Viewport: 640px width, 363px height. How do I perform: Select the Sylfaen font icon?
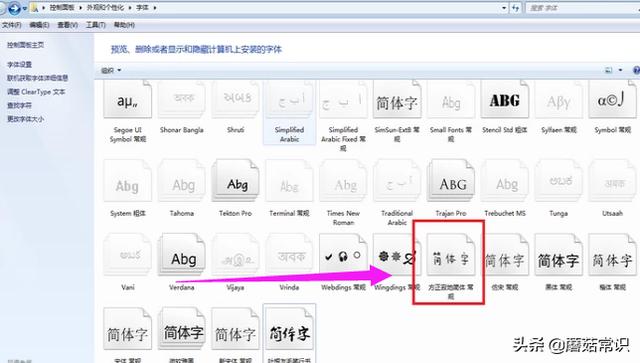pyautogui.click(x=559, y=100)
